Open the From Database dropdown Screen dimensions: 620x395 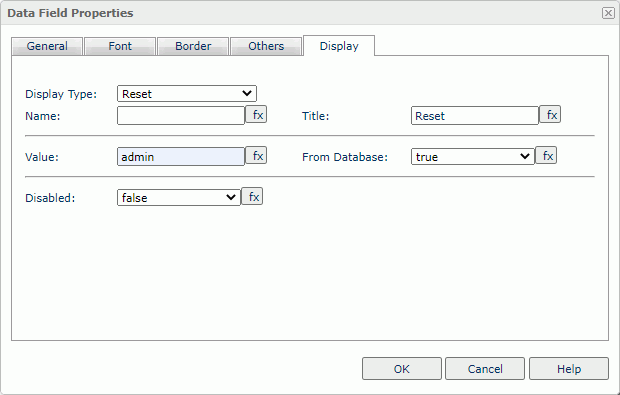[473, 157]
